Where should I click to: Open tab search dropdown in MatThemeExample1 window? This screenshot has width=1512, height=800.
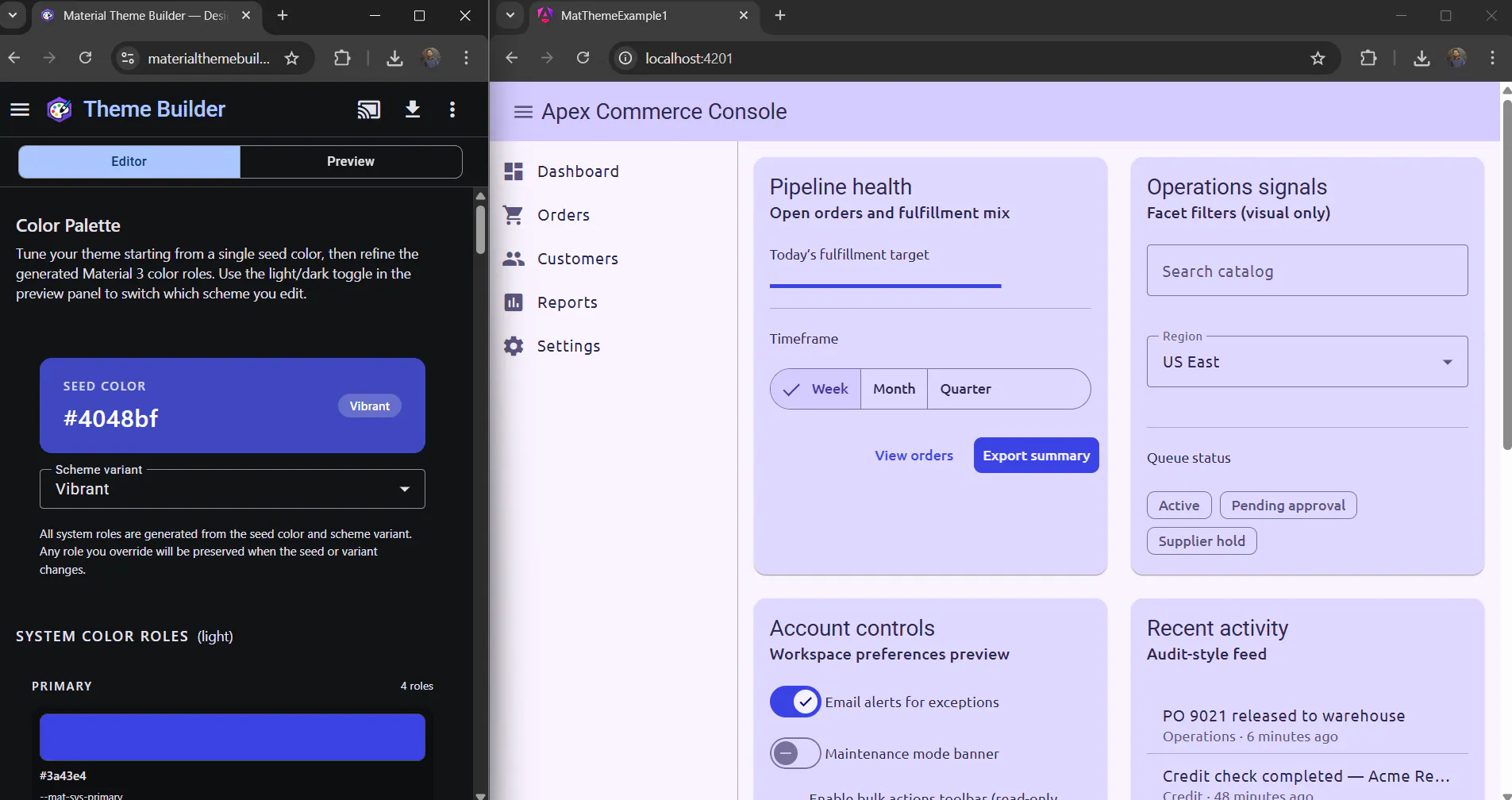coord(510,15)
